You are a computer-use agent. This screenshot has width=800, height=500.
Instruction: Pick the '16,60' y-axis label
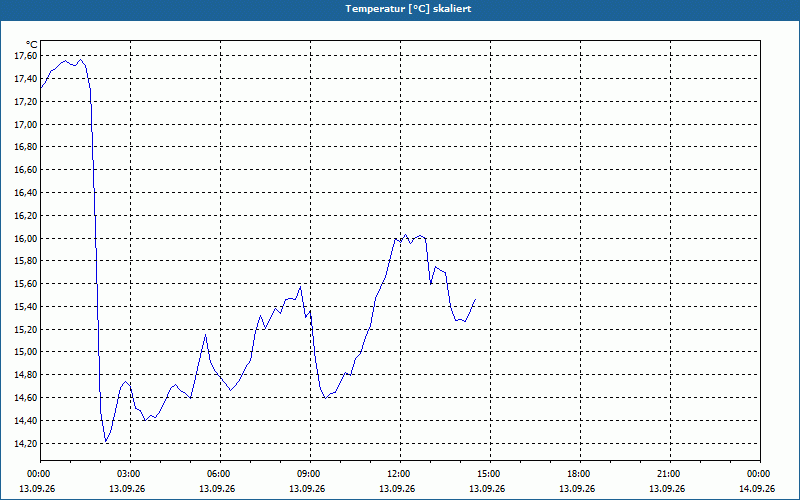26,170
